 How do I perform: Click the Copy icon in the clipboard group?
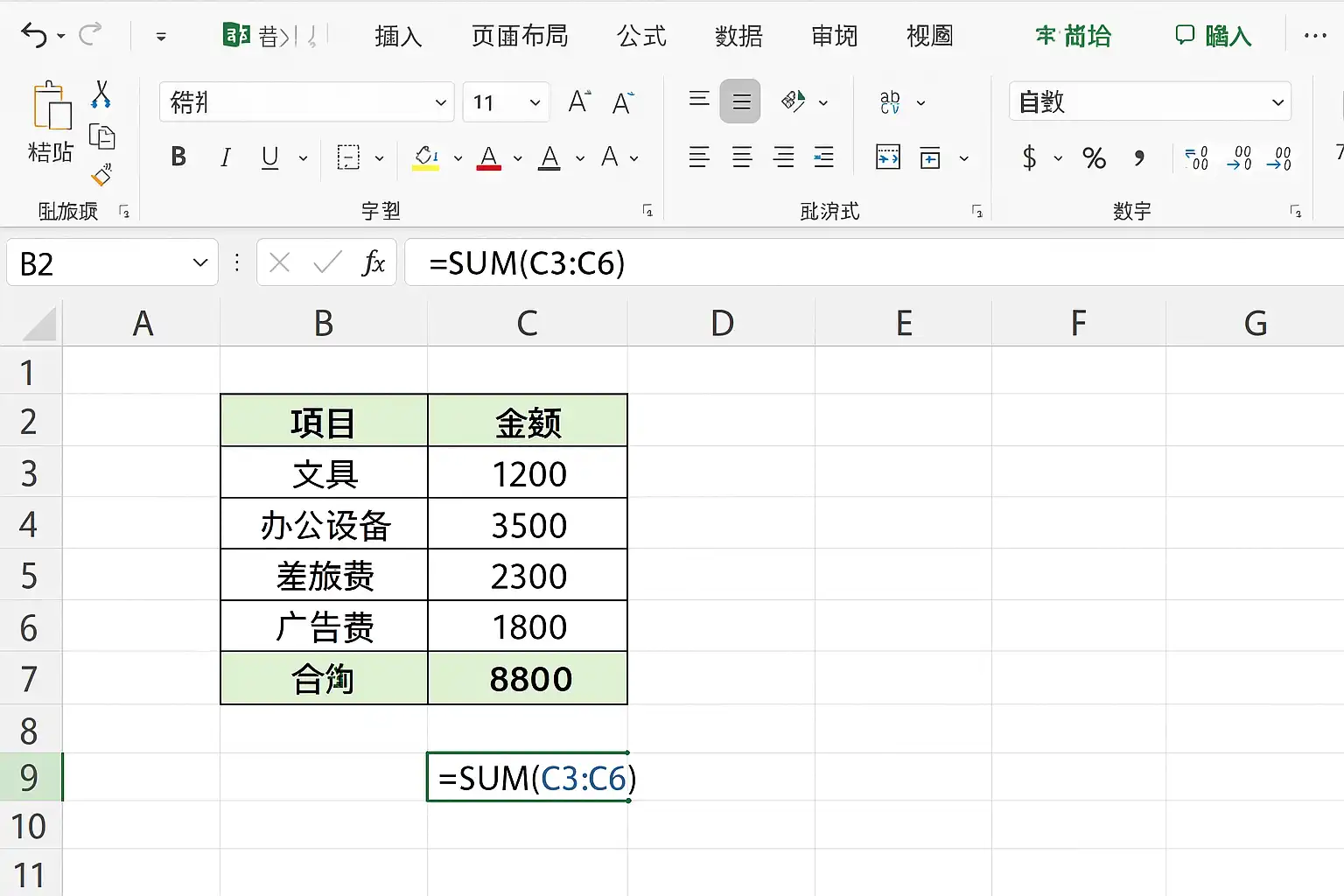click(x=102, y=136)
